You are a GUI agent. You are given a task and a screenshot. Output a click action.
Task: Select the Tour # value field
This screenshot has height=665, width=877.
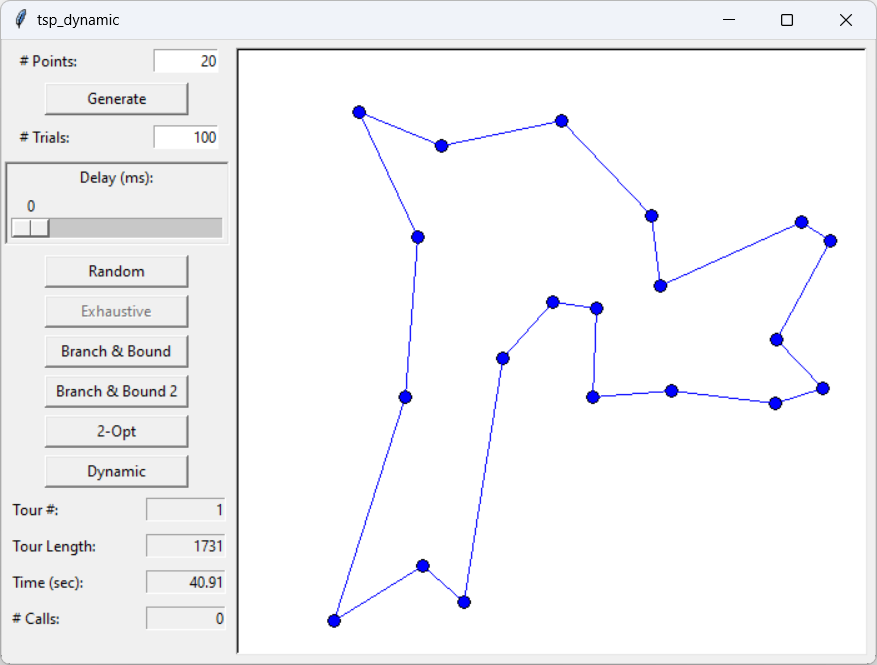186,510
